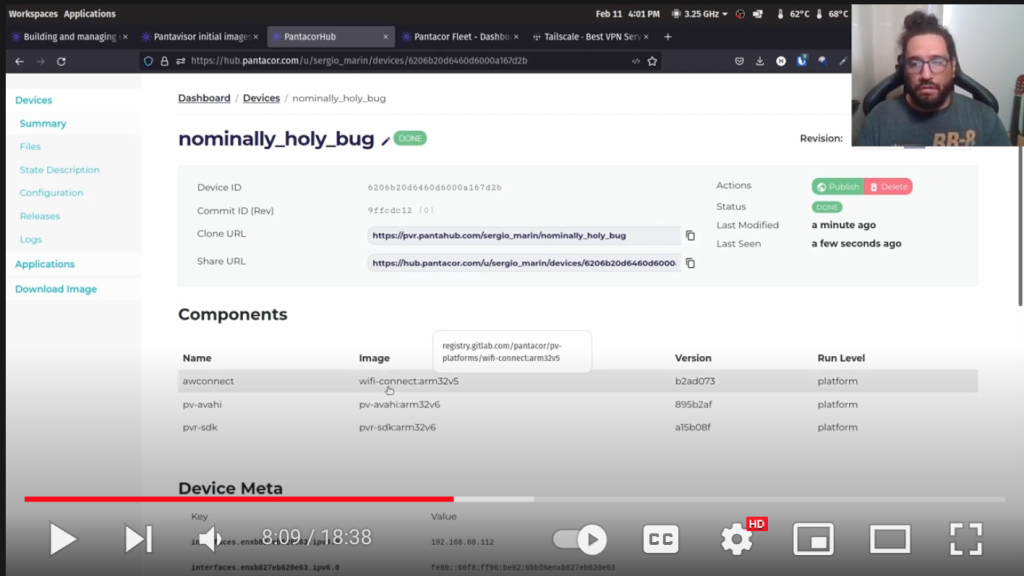Toggle the autoplay switch
Image resolution: width=1024 pixels, height=576 pixels.
(x=580, y=539)
